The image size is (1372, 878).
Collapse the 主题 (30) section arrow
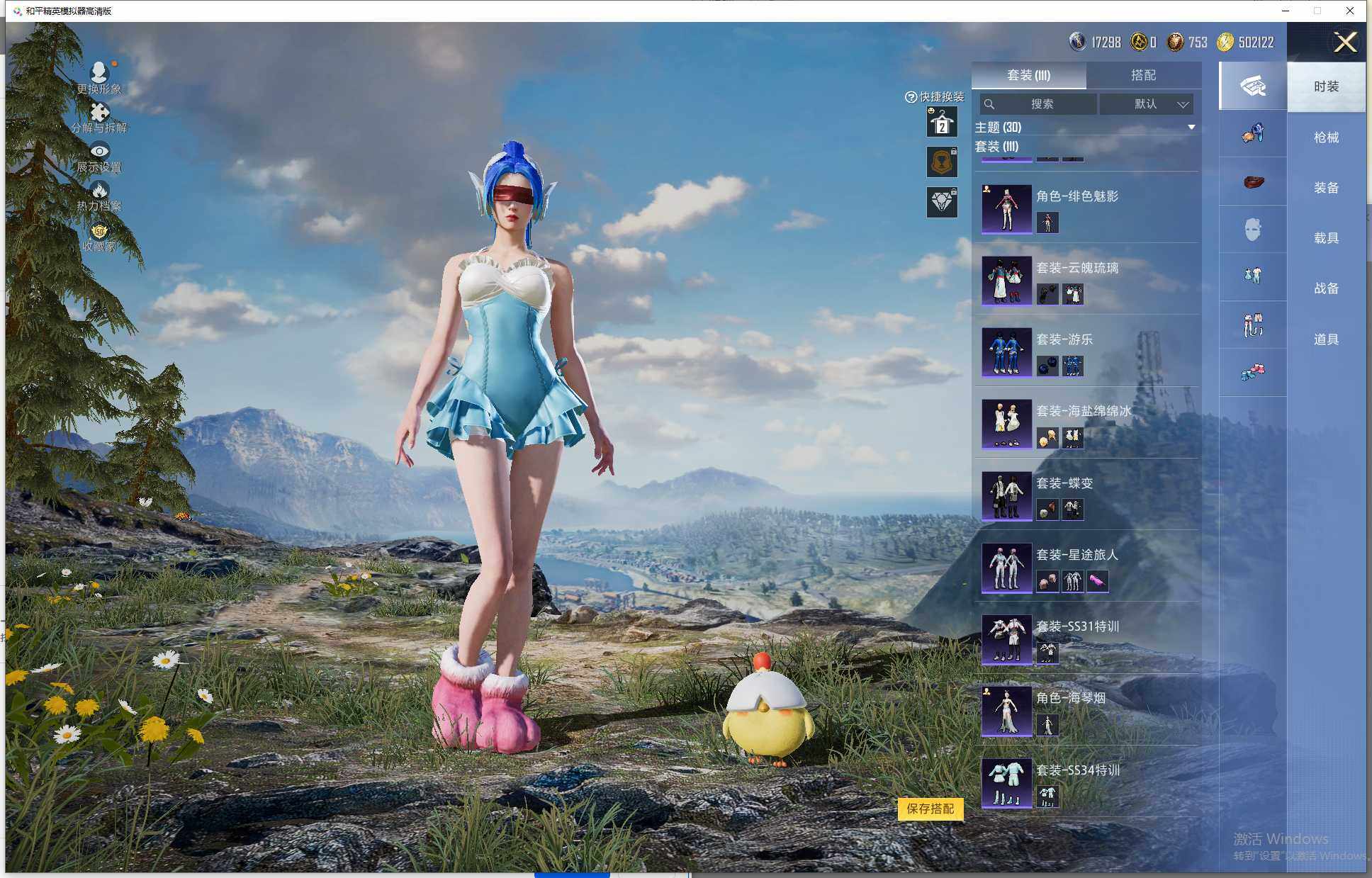coord(1191,128)
